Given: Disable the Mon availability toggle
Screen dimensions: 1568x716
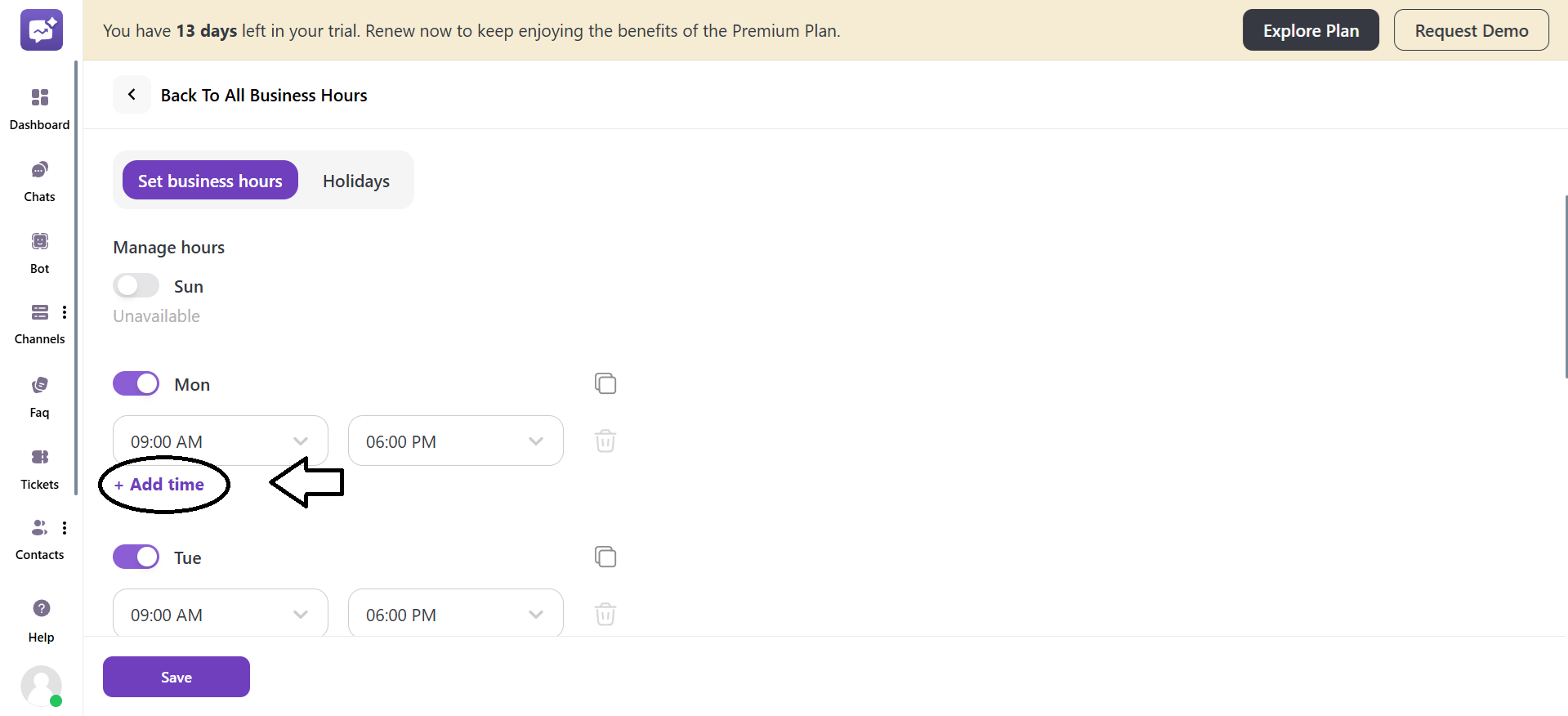Looking at the screenshot, I should tap(136, 383).
